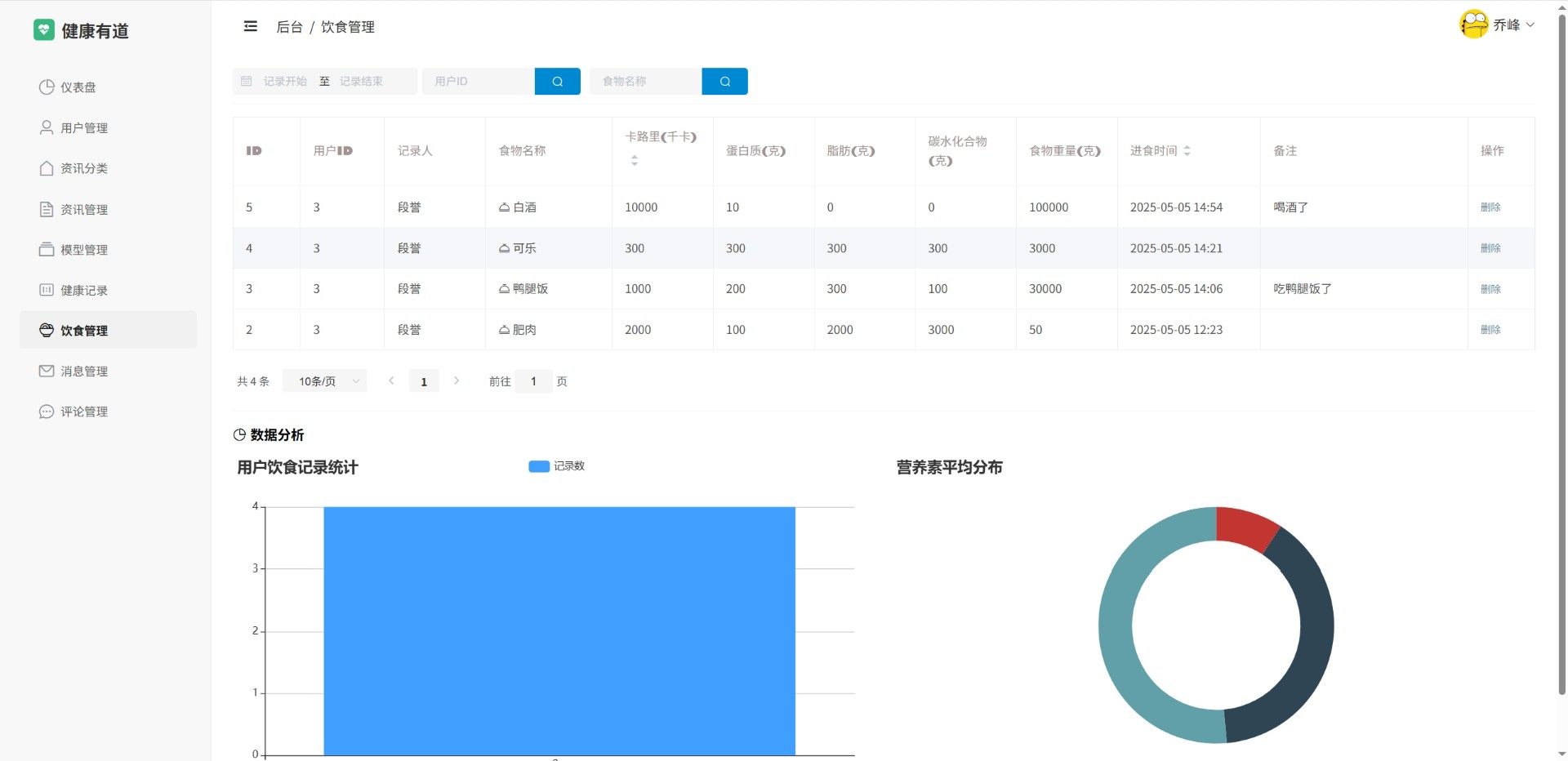Click the search icon beside 用户ID field

pos(557,82)
